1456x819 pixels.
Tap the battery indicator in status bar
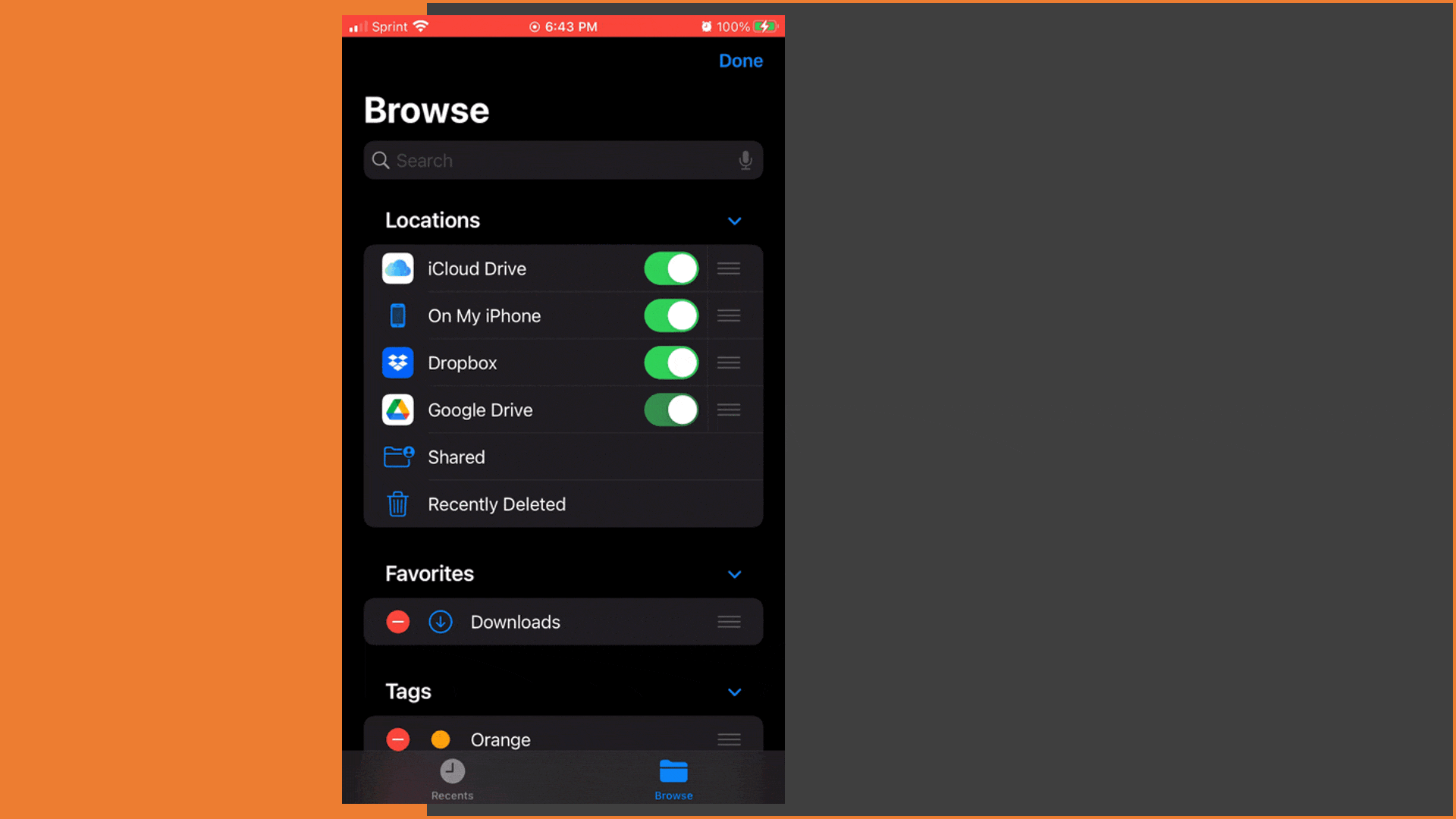(x=765, y=27)
